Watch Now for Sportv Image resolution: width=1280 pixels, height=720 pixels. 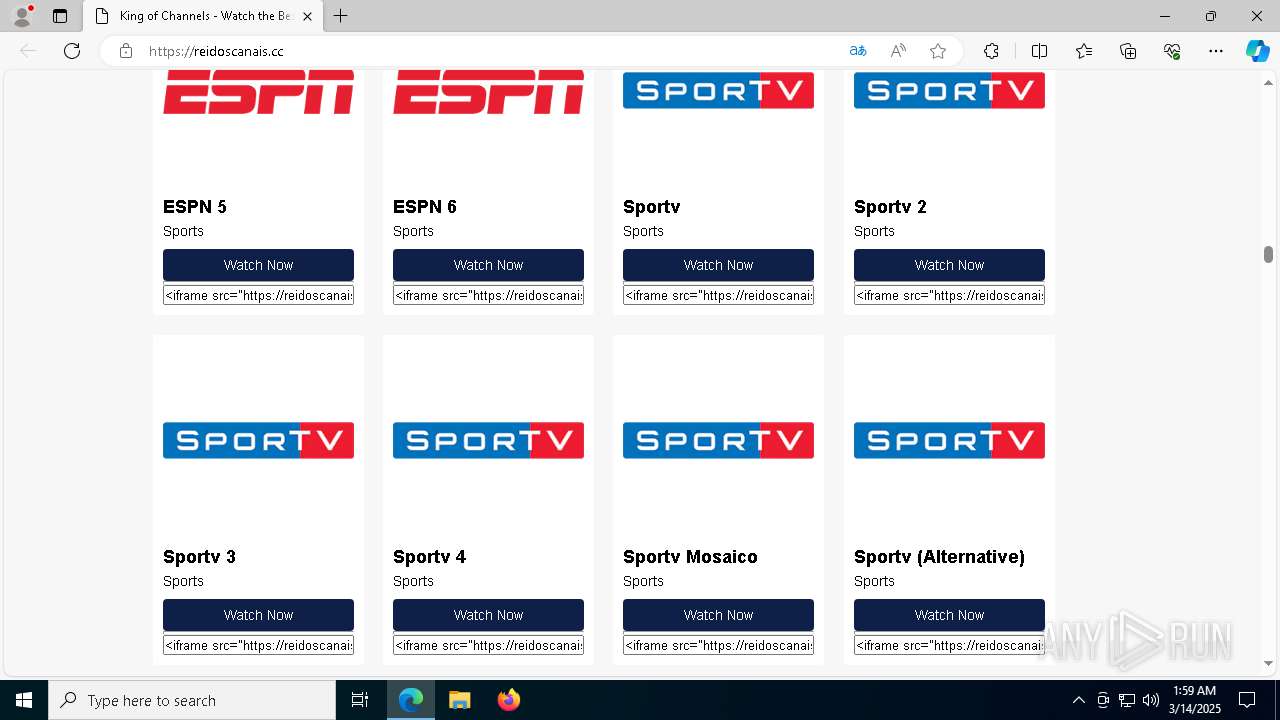pyautogui.click(x=718, y=265)
